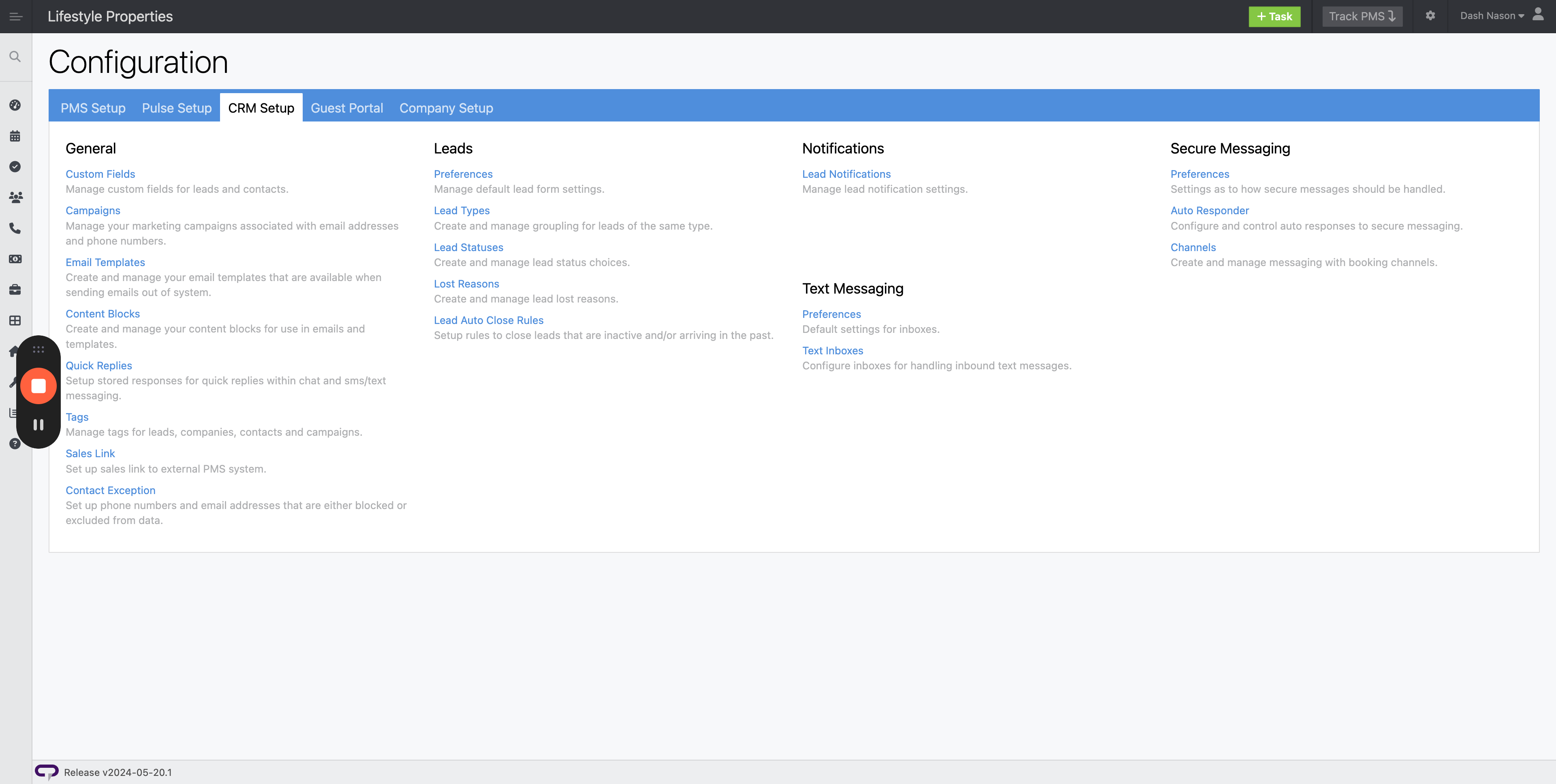Open the money bill icon in sidebar
Viewport: 1556px width, 784px height.
tap(15, 259)
